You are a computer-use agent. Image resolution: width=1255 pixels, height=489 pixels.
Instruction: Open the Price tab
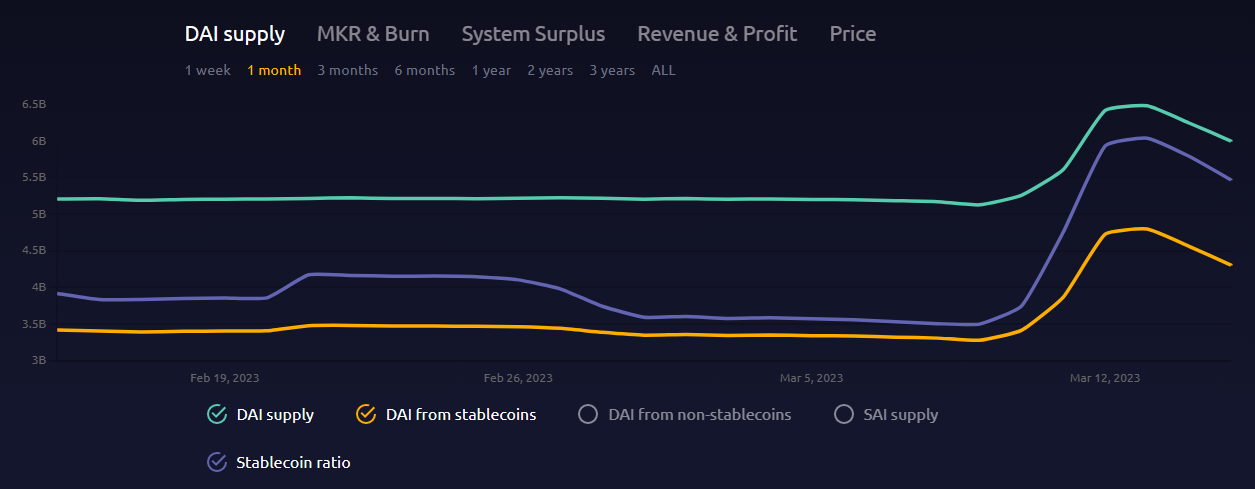pos(853,34)
